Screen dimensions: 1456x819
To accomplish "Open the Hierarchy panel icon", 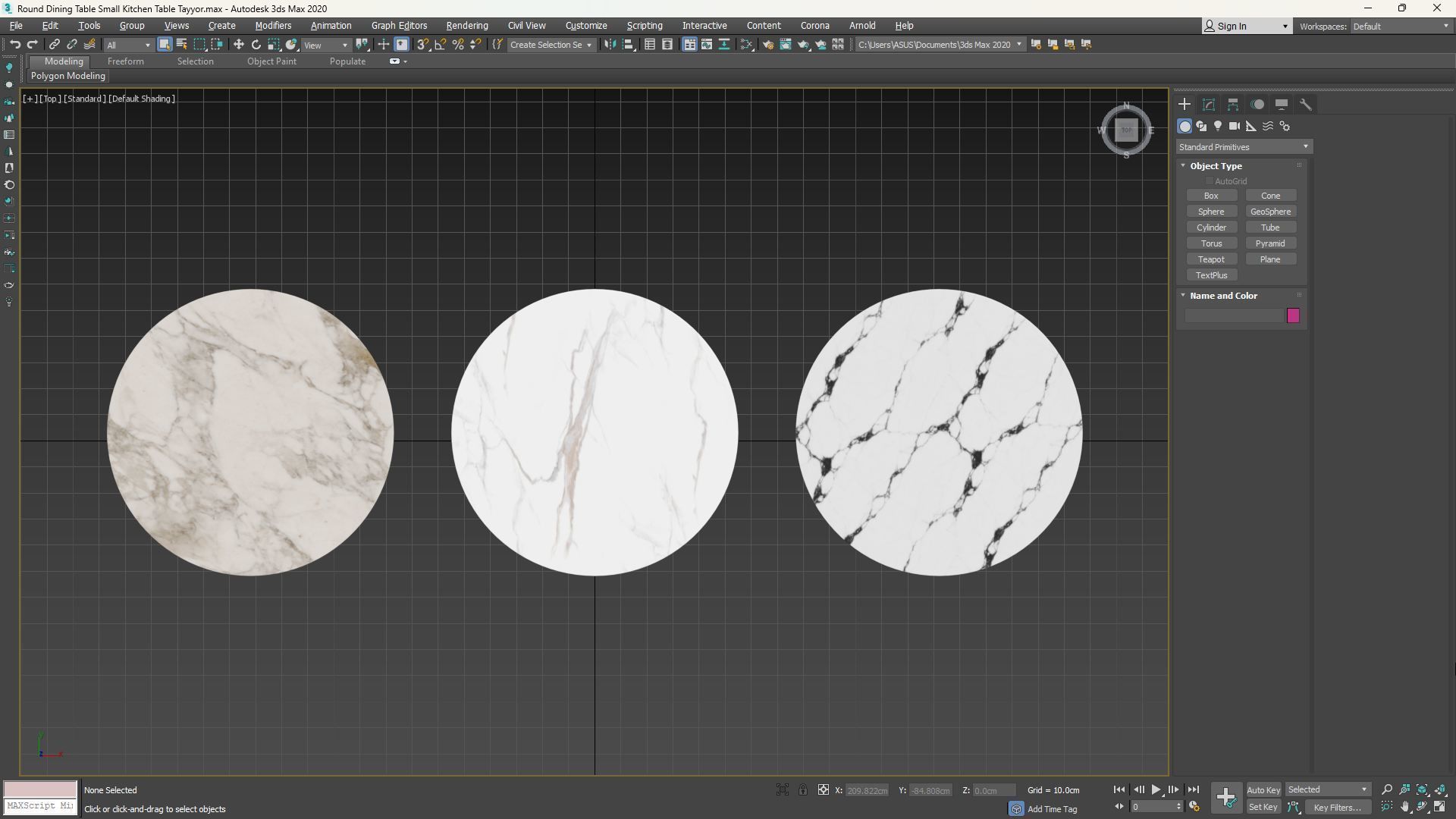I will [1233, 105].
